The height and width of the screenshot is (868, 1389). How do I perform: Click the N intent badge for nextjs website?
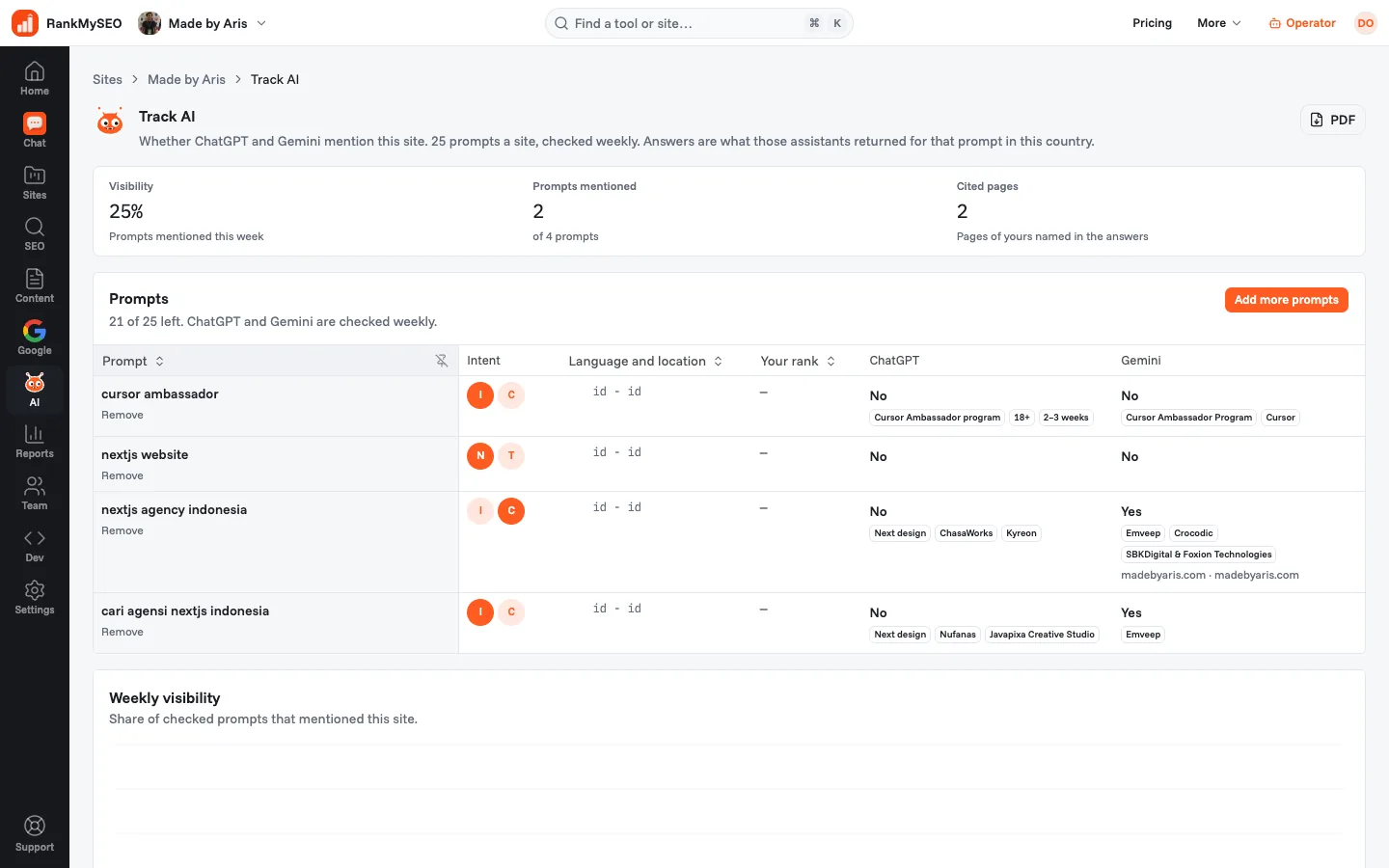[480, 455]
